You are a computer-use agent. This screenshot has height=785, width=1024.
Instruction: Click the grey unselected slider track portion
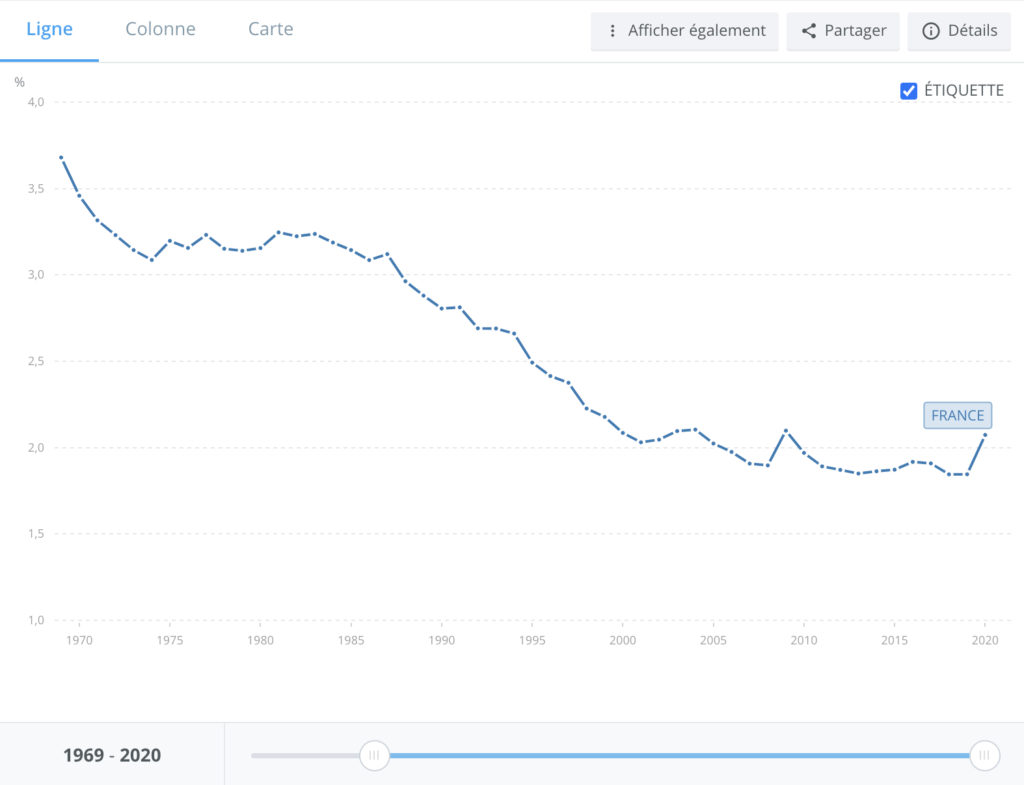305,755
